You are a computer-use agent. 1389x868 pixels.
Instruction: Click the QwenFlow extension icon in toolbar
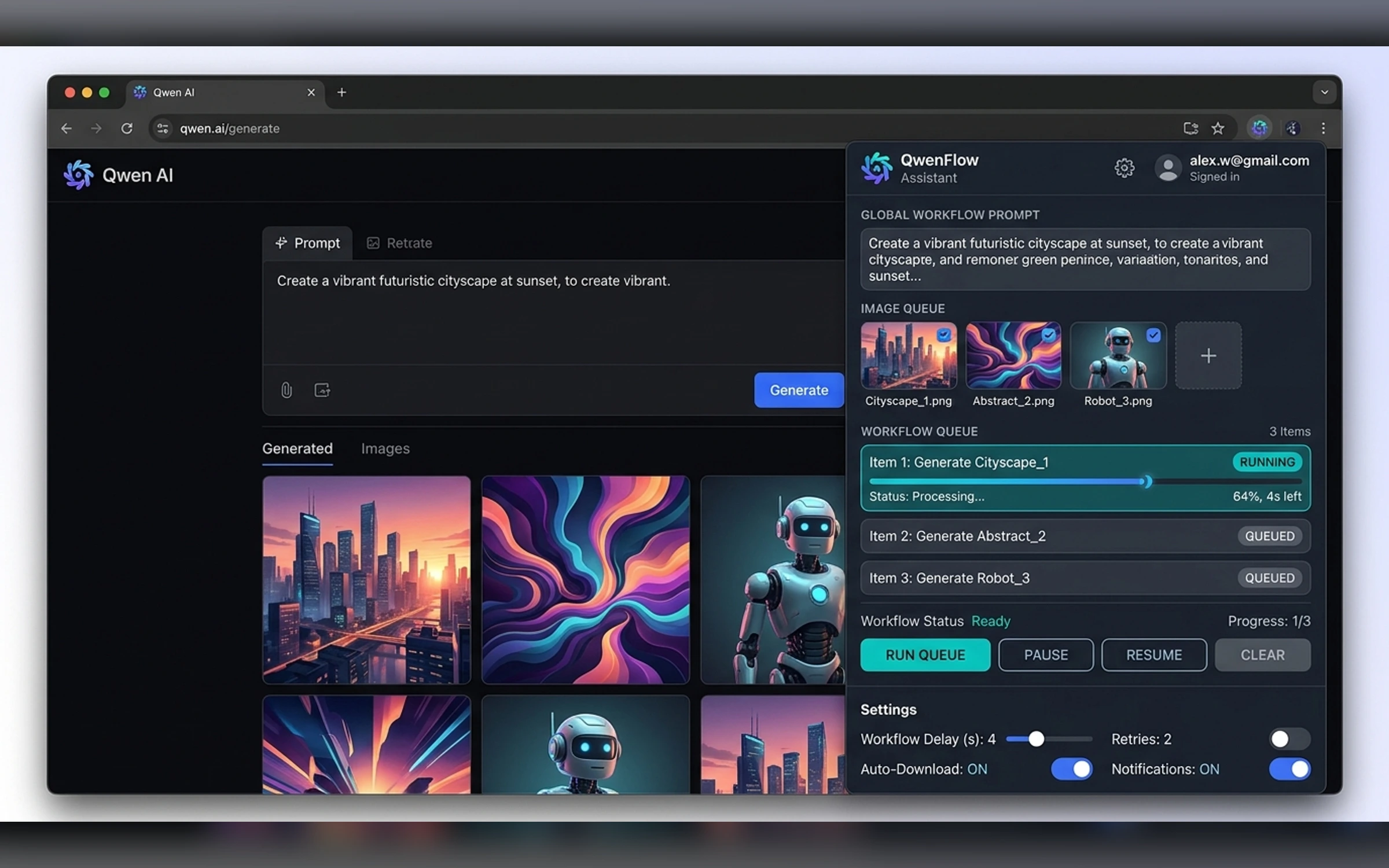click(1259, 128)
